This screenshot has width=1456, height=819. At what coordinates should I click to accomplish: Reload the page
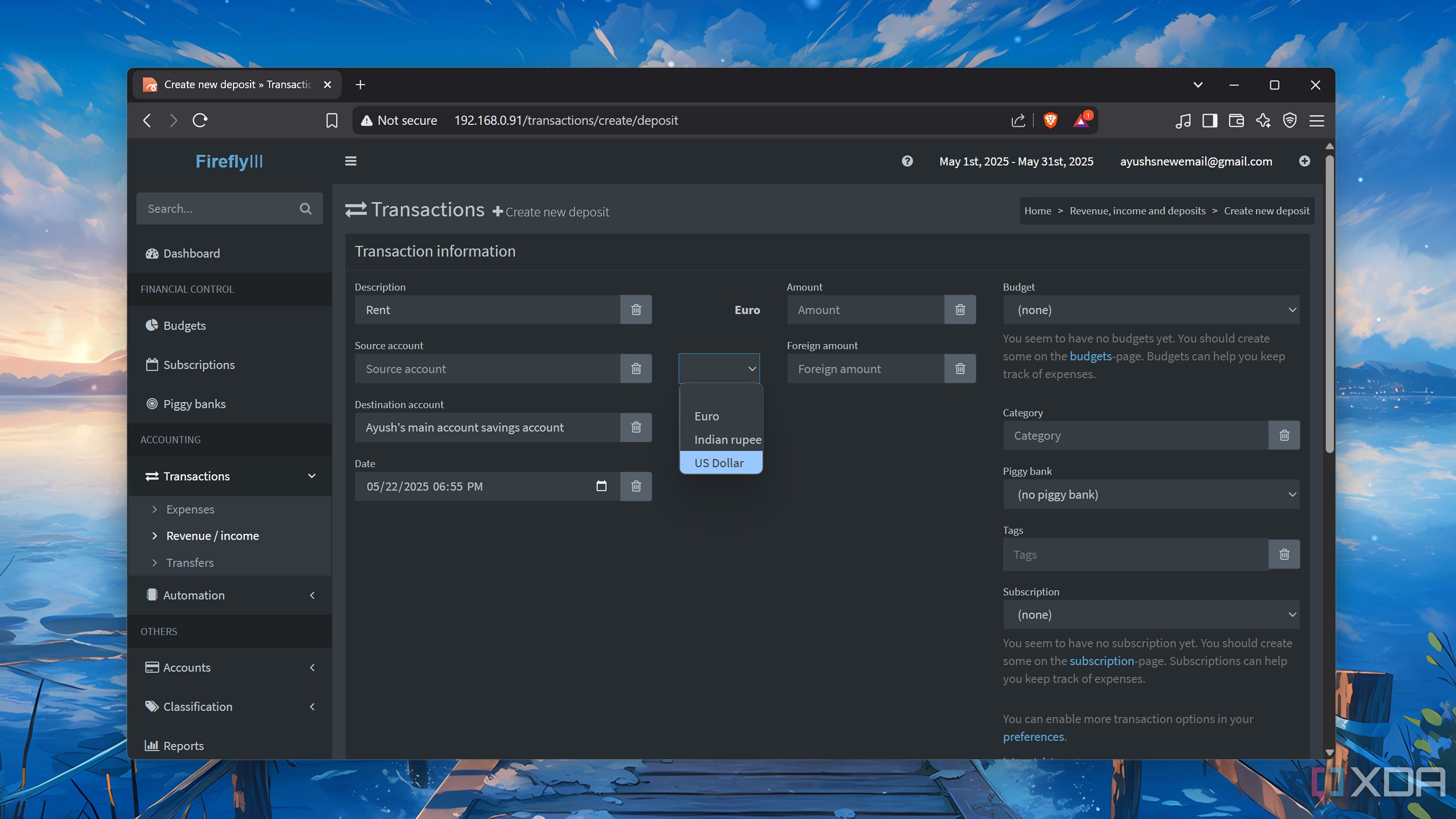click(200, 121)
